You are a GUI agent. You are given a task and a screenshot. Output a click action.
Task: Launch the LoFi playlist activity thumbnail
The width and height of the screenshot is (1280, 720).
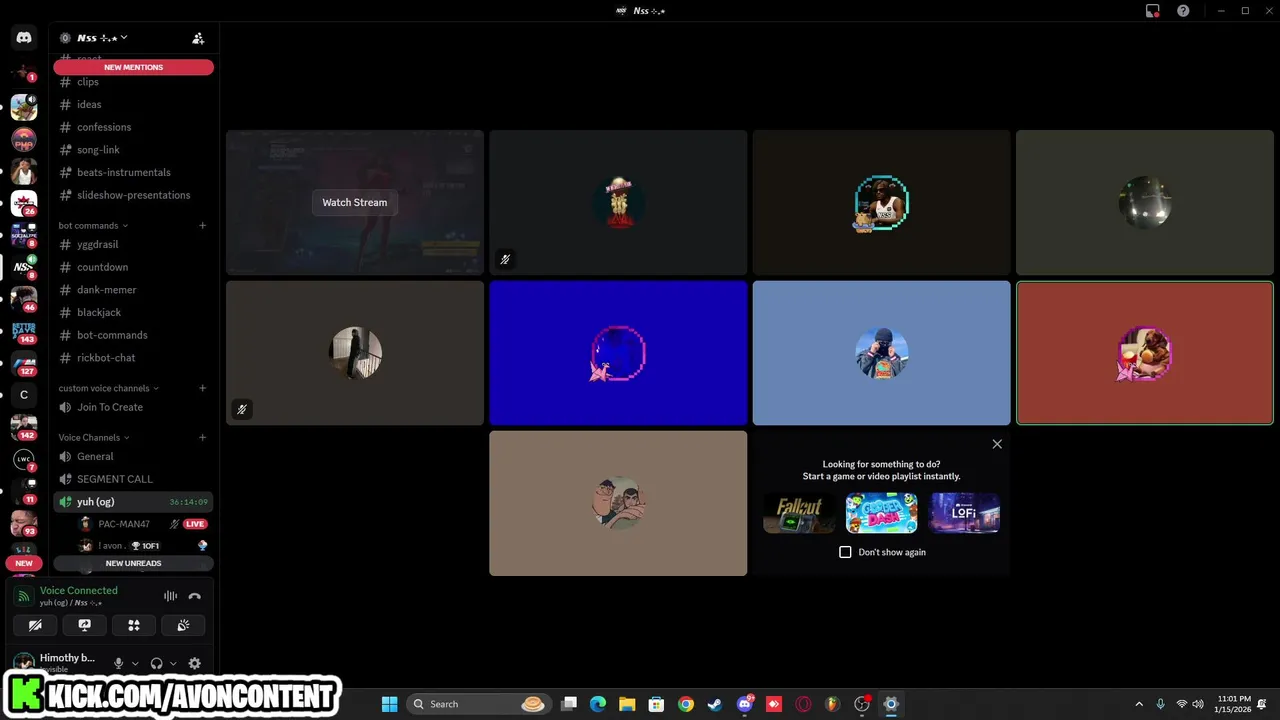[964, 513]
